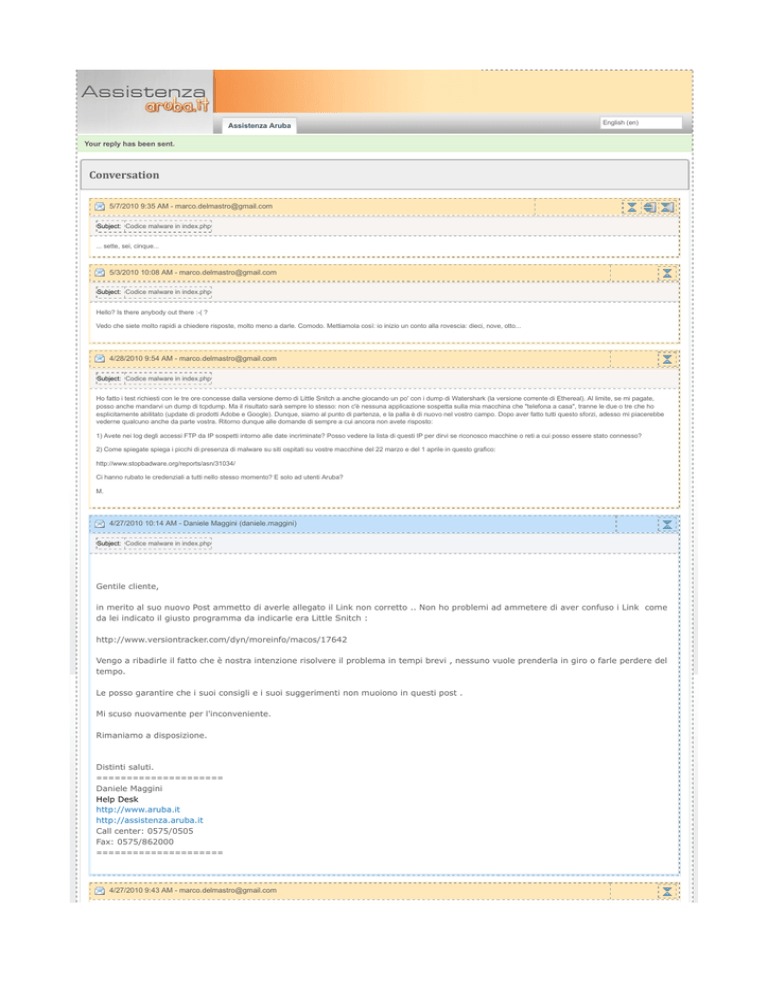Screen dimensions: 768x994
Task: Click envelope icon of 5/7/2010 message
Action: click(x=100, y=207)
